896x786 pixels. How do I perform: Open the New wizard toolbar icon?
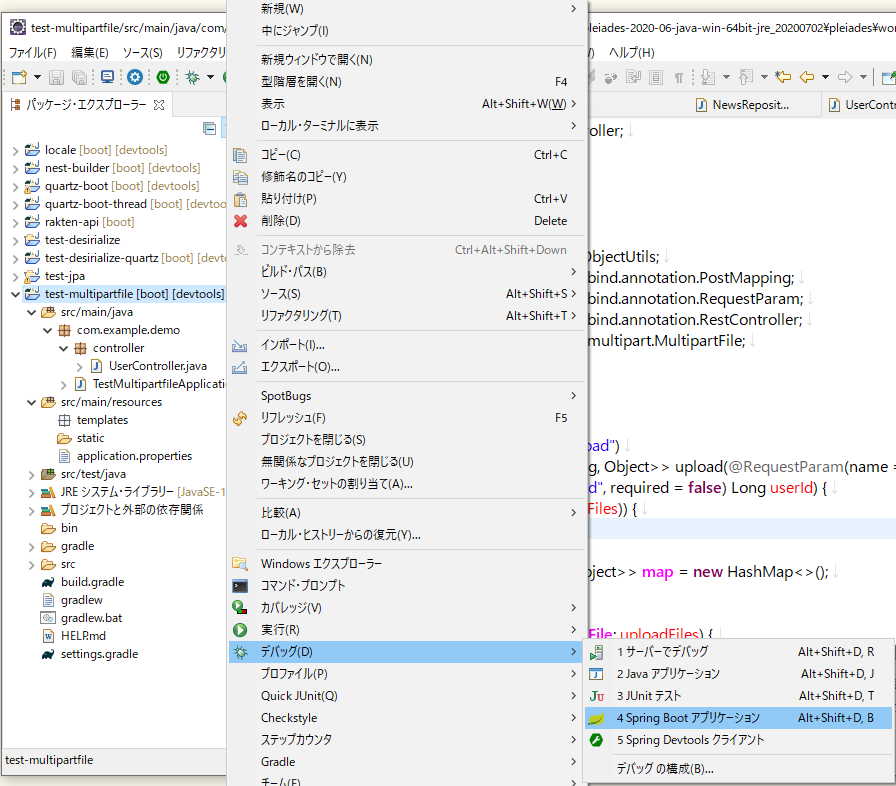pos(18,76)
